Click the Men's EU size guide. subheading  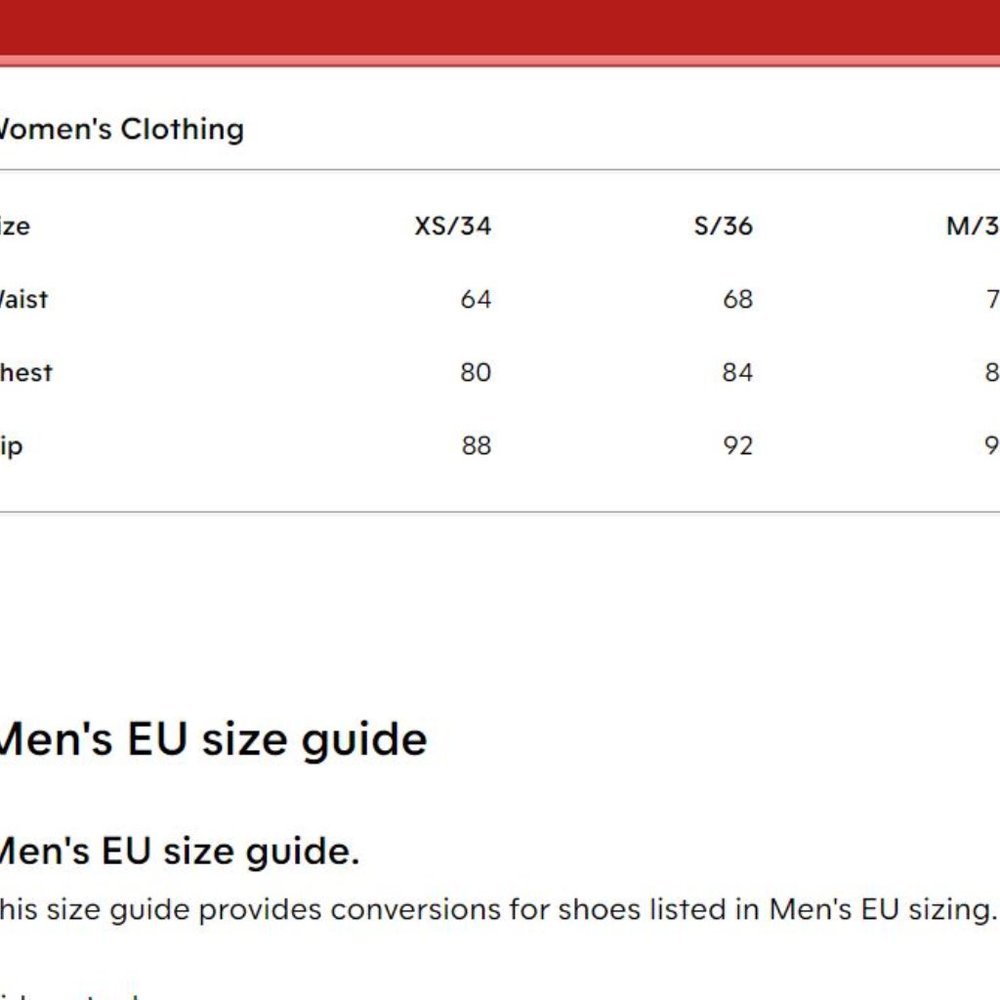[179, 851]
